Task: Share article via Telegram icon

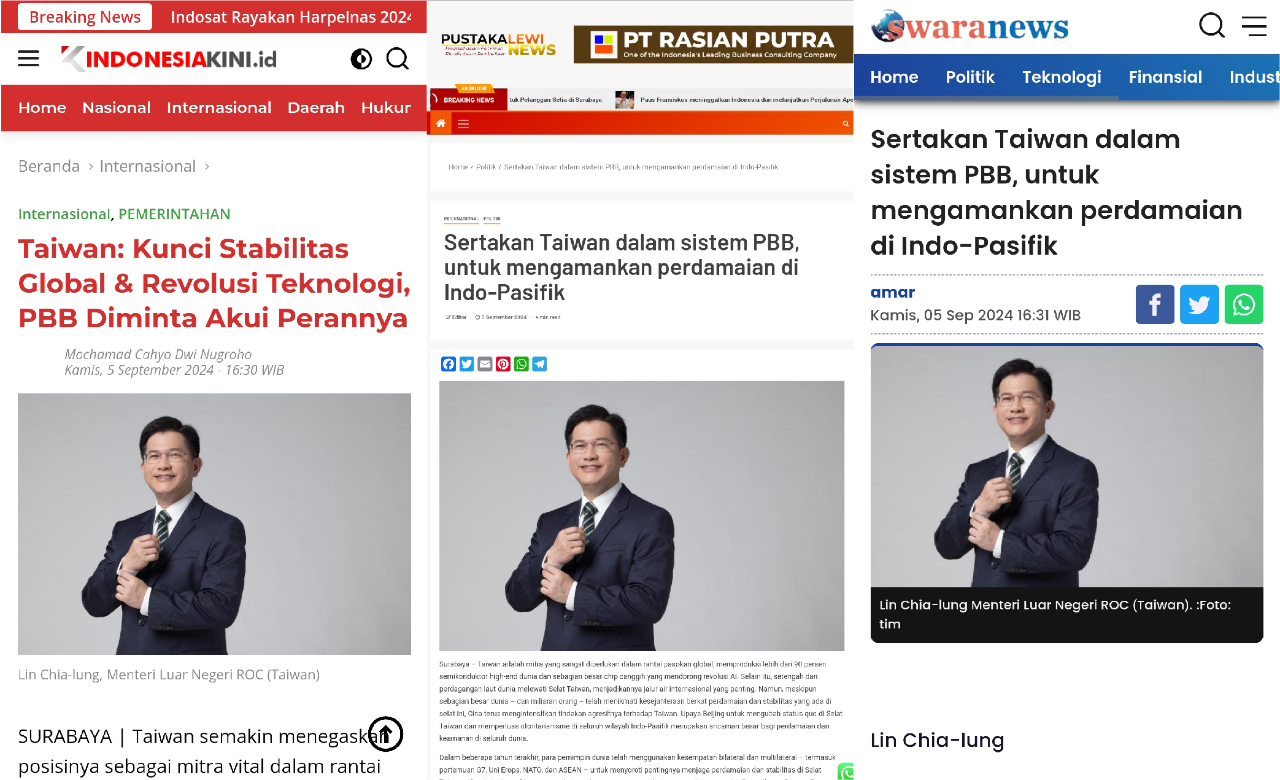Action: tap(539, 364)
